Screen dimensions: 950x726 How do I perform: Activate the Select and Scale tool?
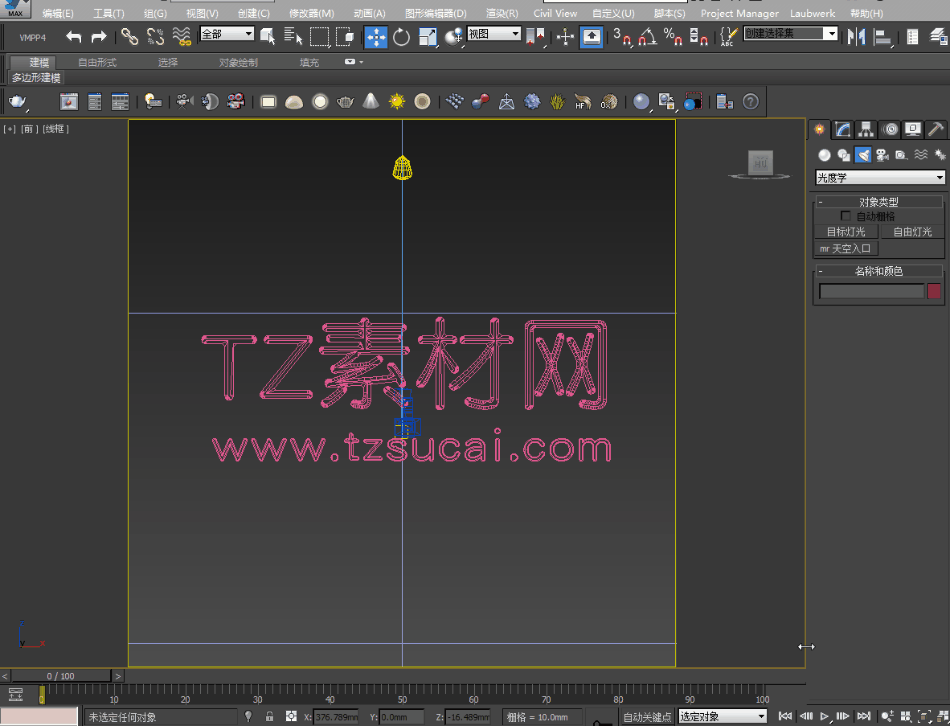[x=428, y=37]
